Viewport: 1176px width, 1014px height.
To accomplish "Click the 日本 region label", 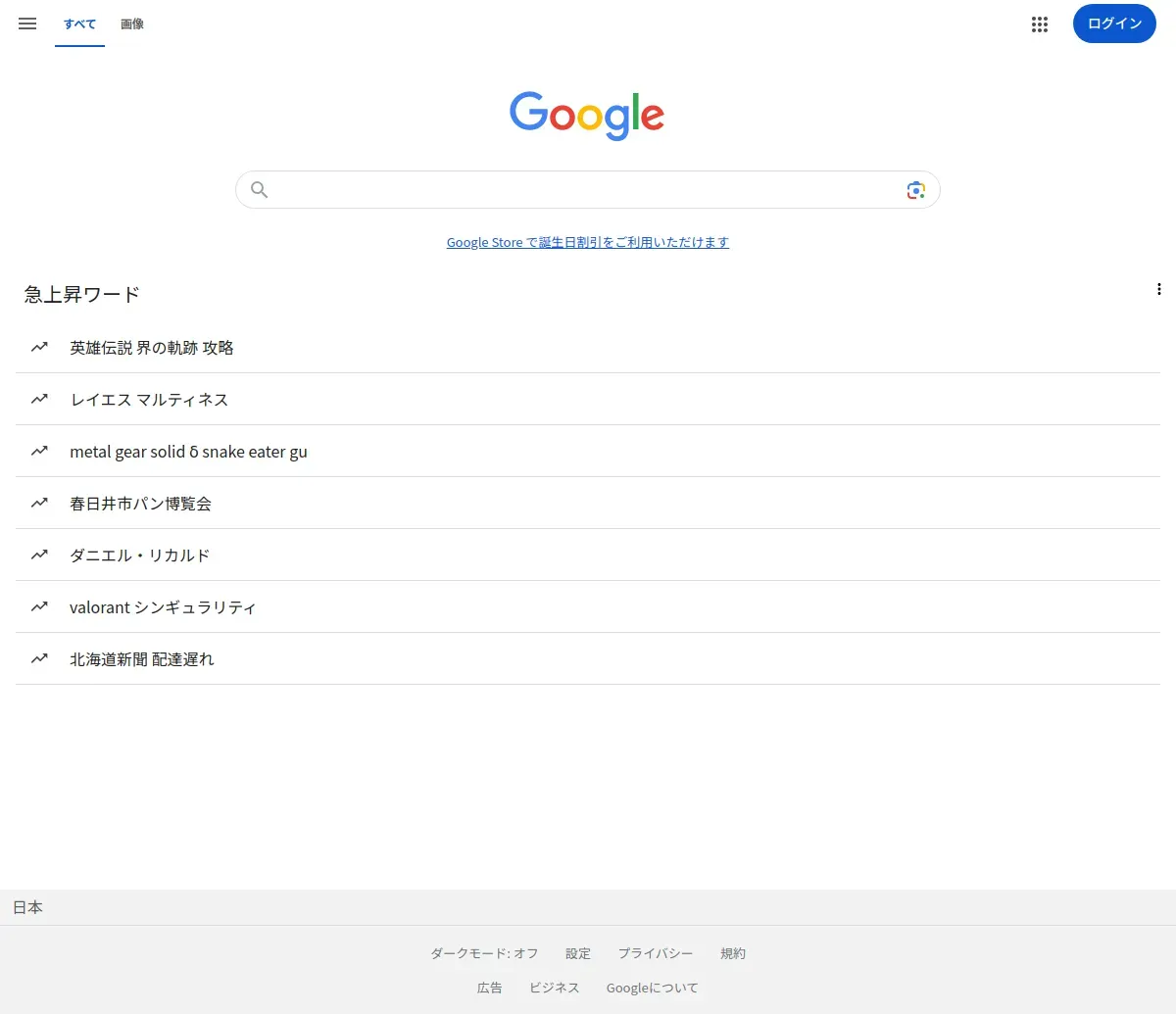I will 27,907.
